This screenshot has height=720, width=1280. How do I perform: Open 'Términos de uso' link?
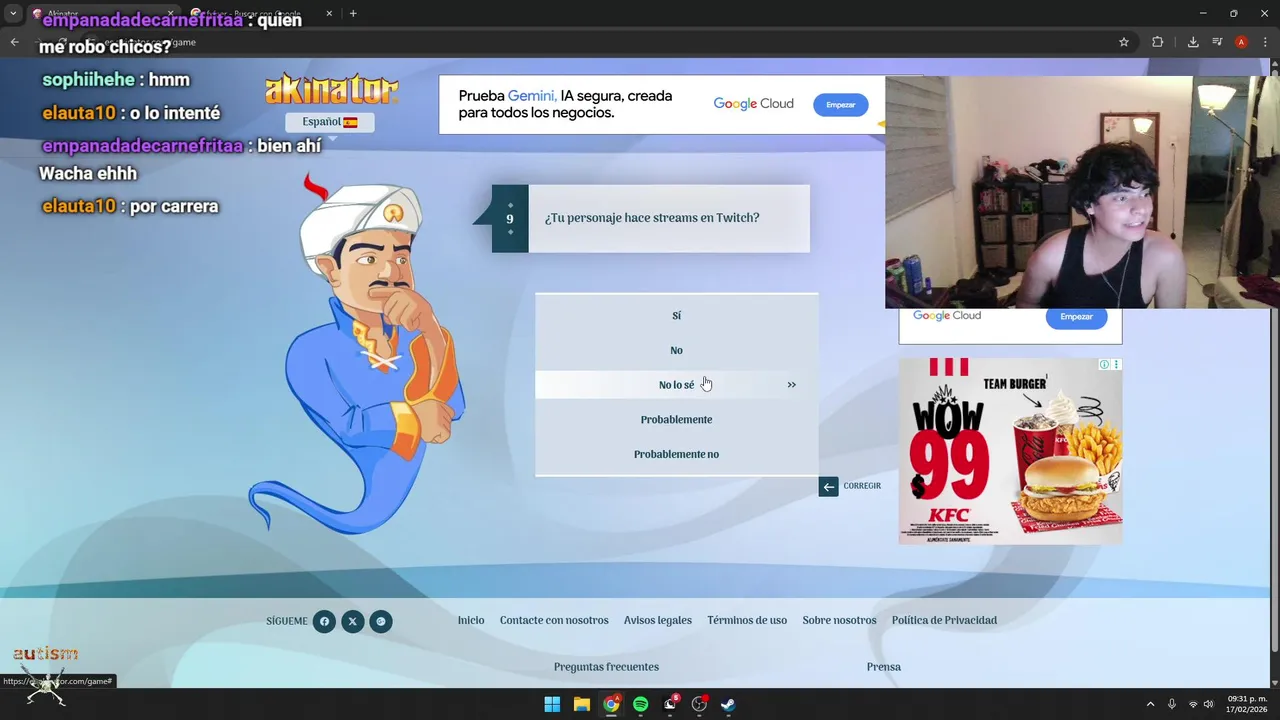(x=747, y=620)
